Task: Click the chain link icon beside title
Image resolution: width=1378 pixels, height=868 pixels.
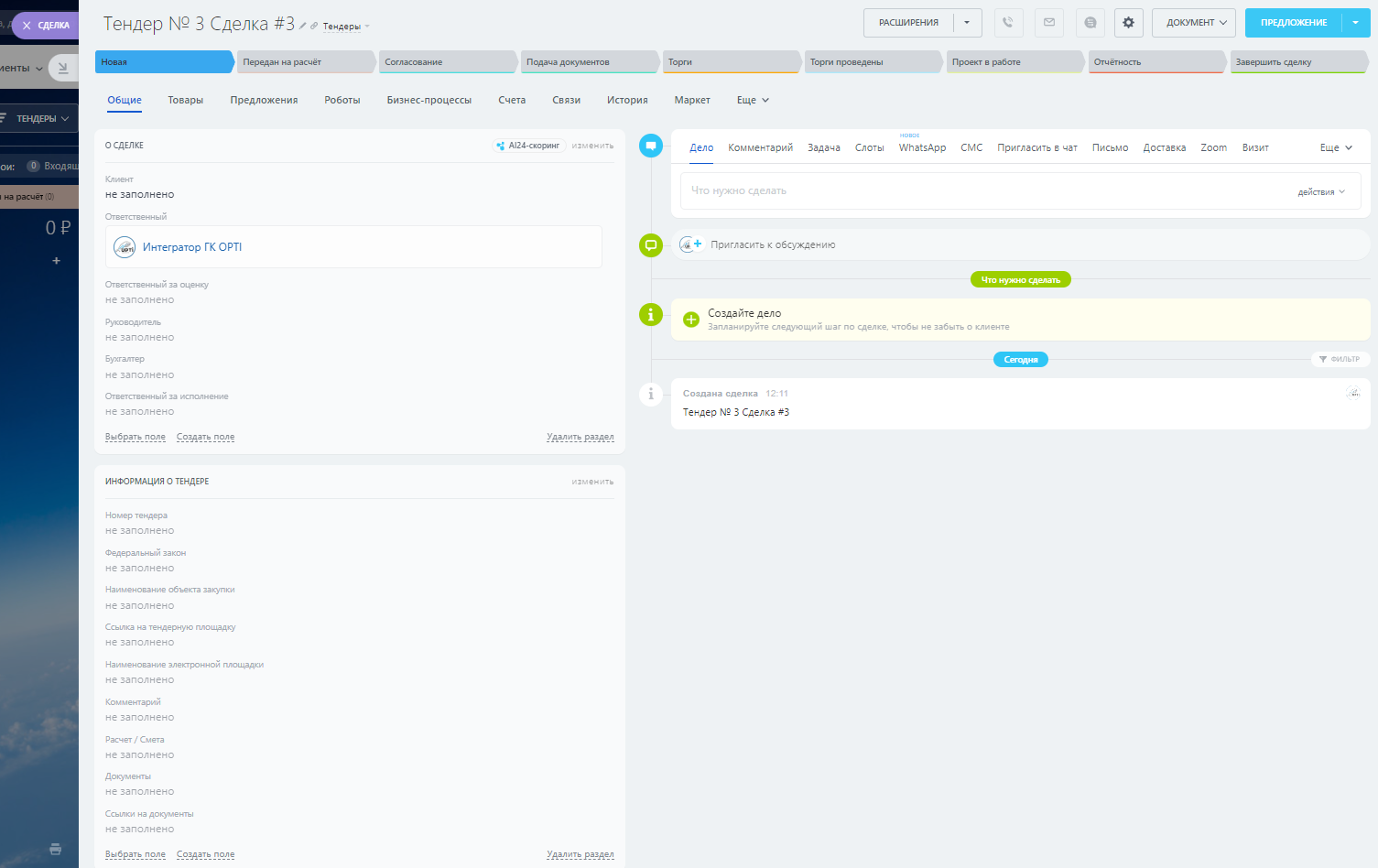Action: pyautogui.click(x=314, y=26)
